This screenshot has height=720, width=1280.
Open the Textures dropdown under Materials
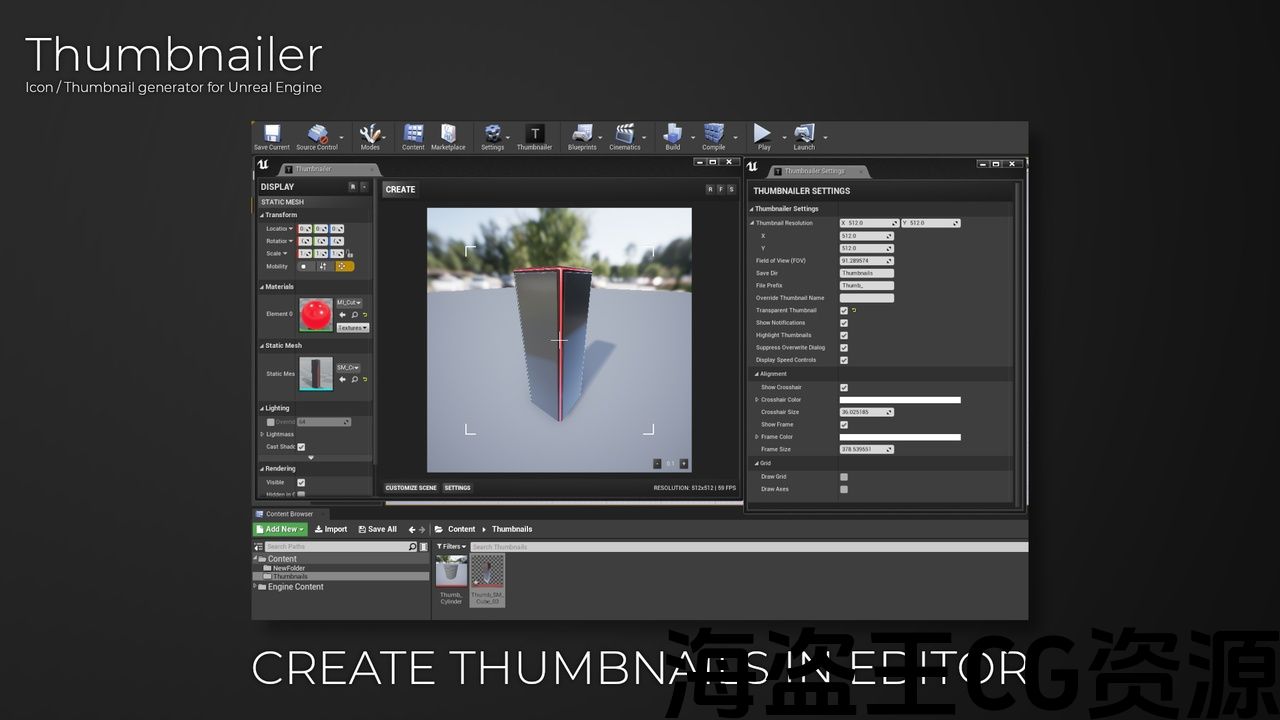coord(352,328)
